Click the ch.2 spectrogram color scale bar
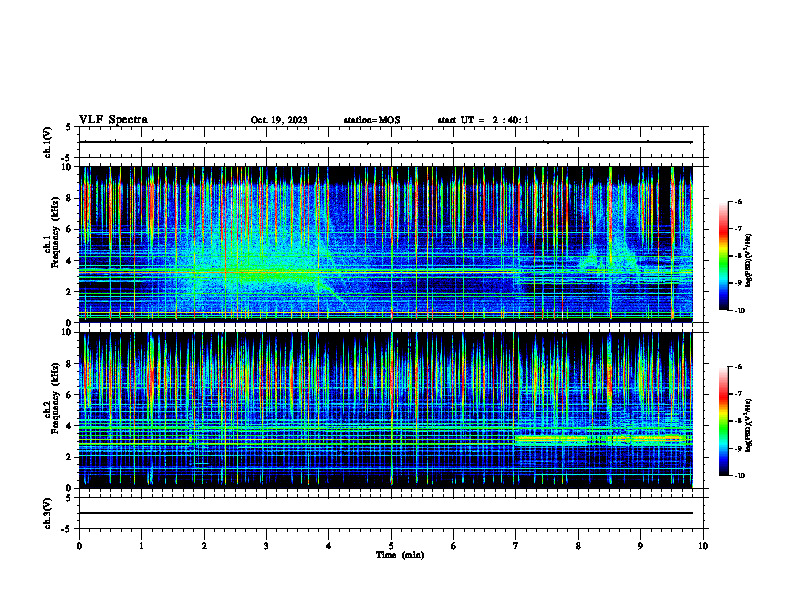The height and width of the screenshot is (612, 792). point(723,421)
